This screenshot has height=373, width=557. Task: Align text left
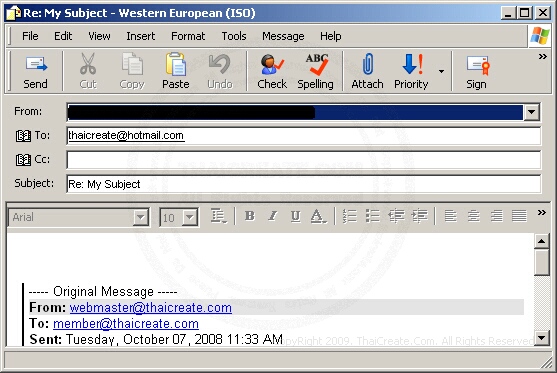(x=451, y=216)
